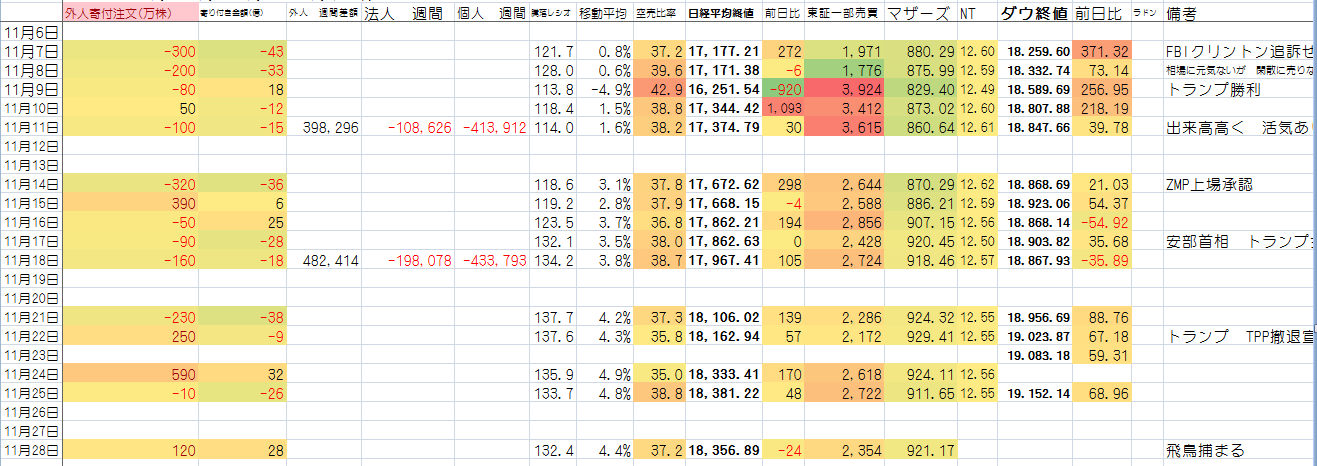Viewport: 1317px width, 466px height.
Task: Select the Nikkei value 16,251.54 cell
Action: click(x=723, y=89)
